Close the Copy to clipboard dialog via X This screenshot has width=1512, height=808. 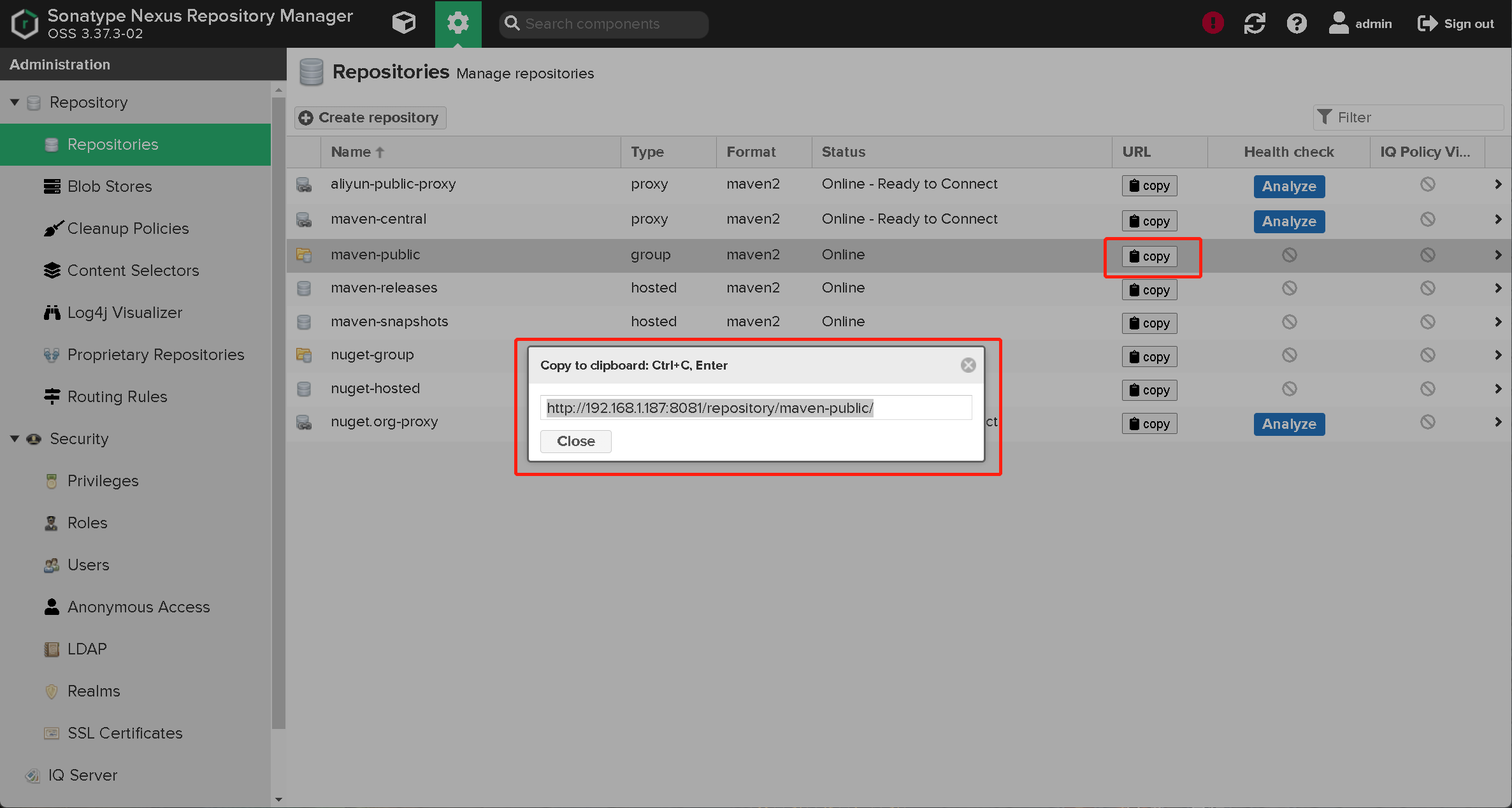(x=968, y=365)
